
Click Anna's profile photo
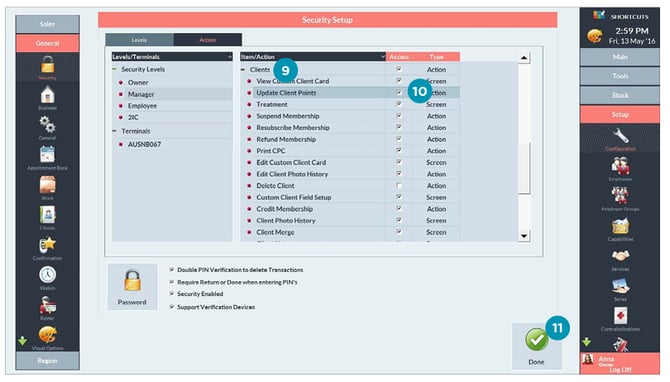click(x=588, y=359)
